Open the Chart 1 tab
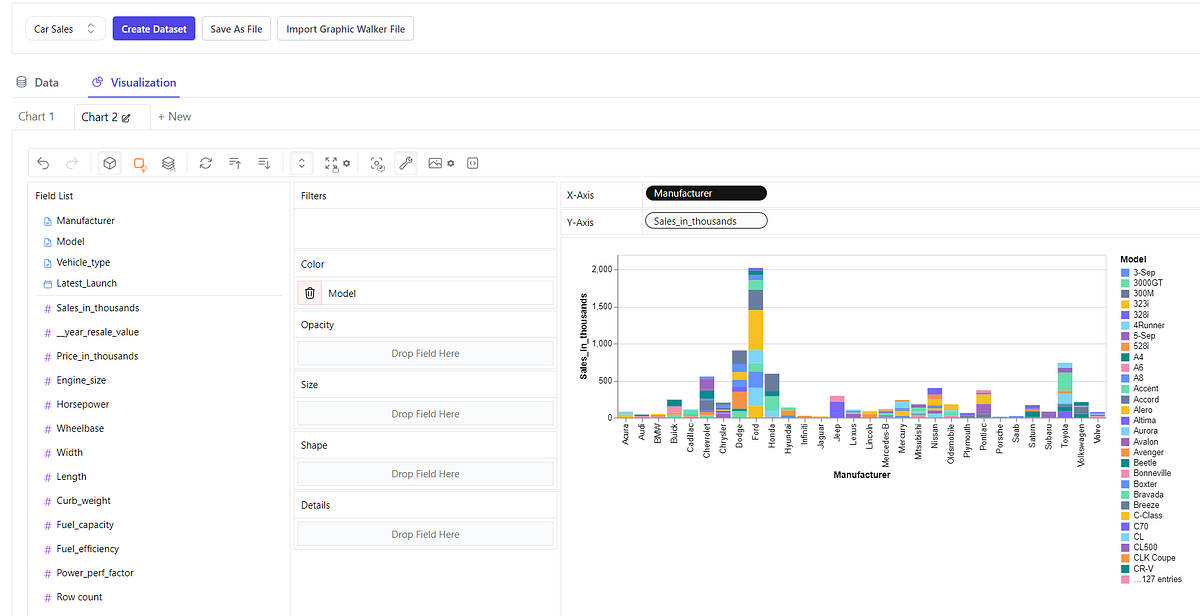1200x616 pixels. point(37,117)
